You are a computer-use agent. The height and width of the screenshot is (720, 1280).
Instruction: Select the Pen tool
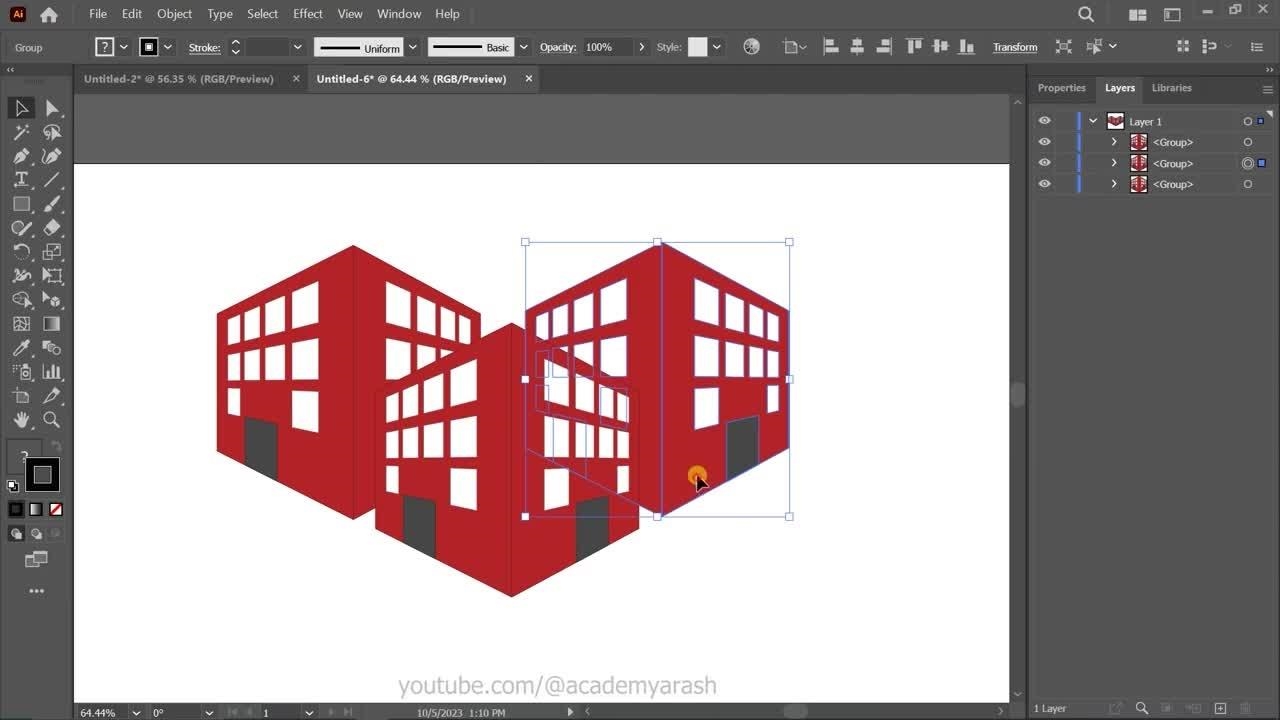point(21,156)
